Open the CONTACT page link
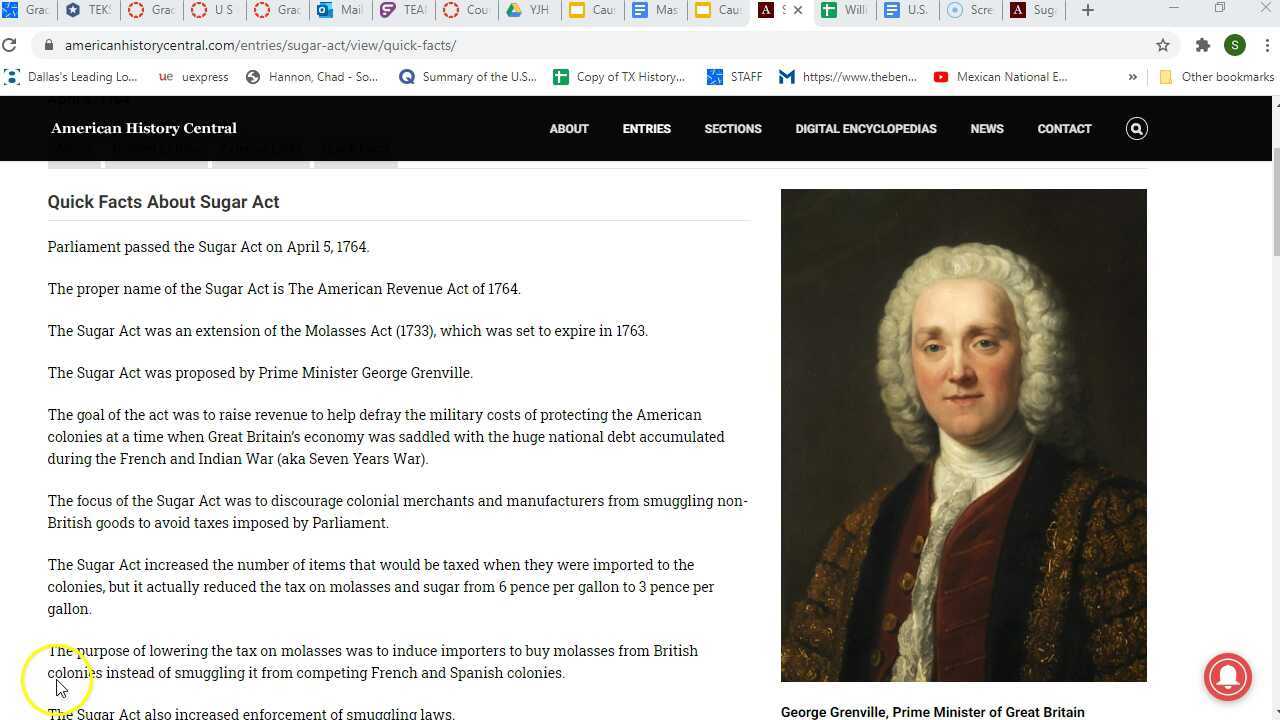 coord(1064,128)
